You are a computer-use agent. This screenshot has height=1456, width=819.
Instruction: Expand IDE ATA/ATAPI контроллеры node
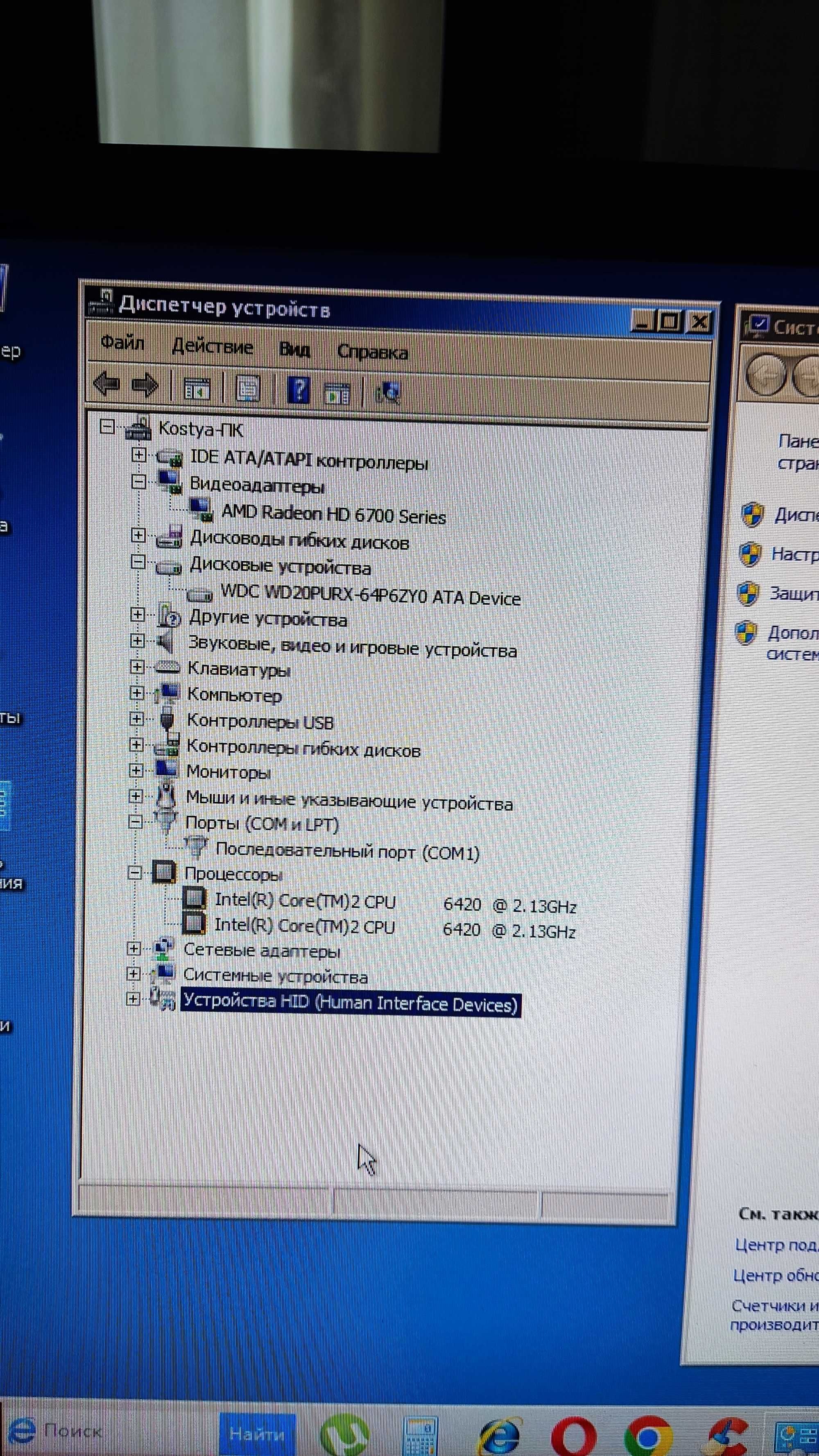[x=138, y=454]
